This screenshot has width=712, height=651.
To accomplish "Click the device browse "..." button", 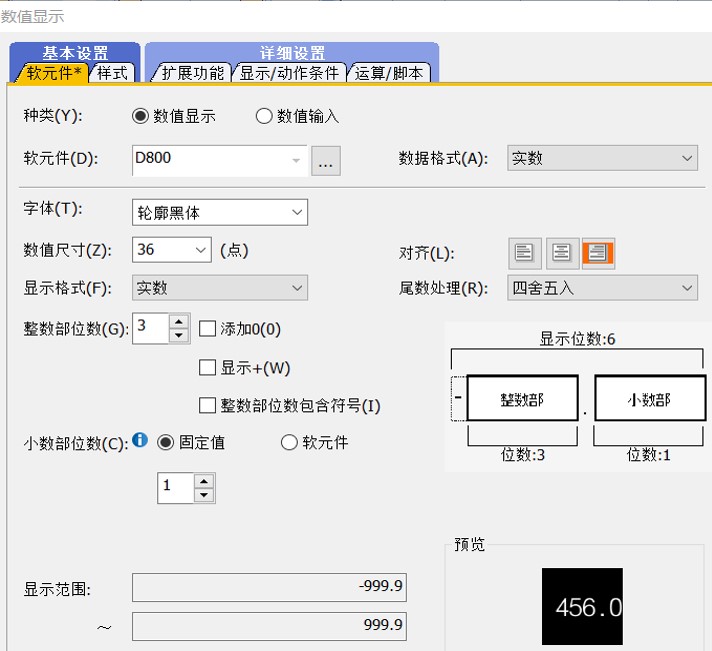I will [x=327, y=160].
